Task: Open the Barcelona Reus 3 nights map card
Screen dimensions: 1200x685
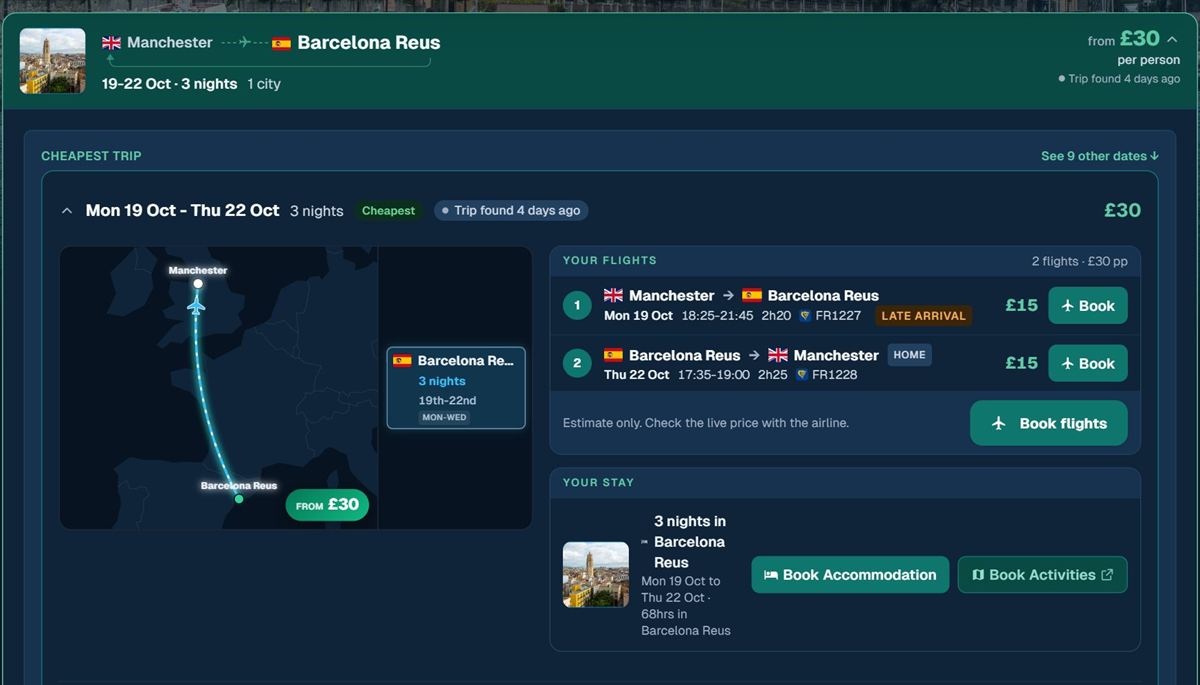Action: point(456,387)
